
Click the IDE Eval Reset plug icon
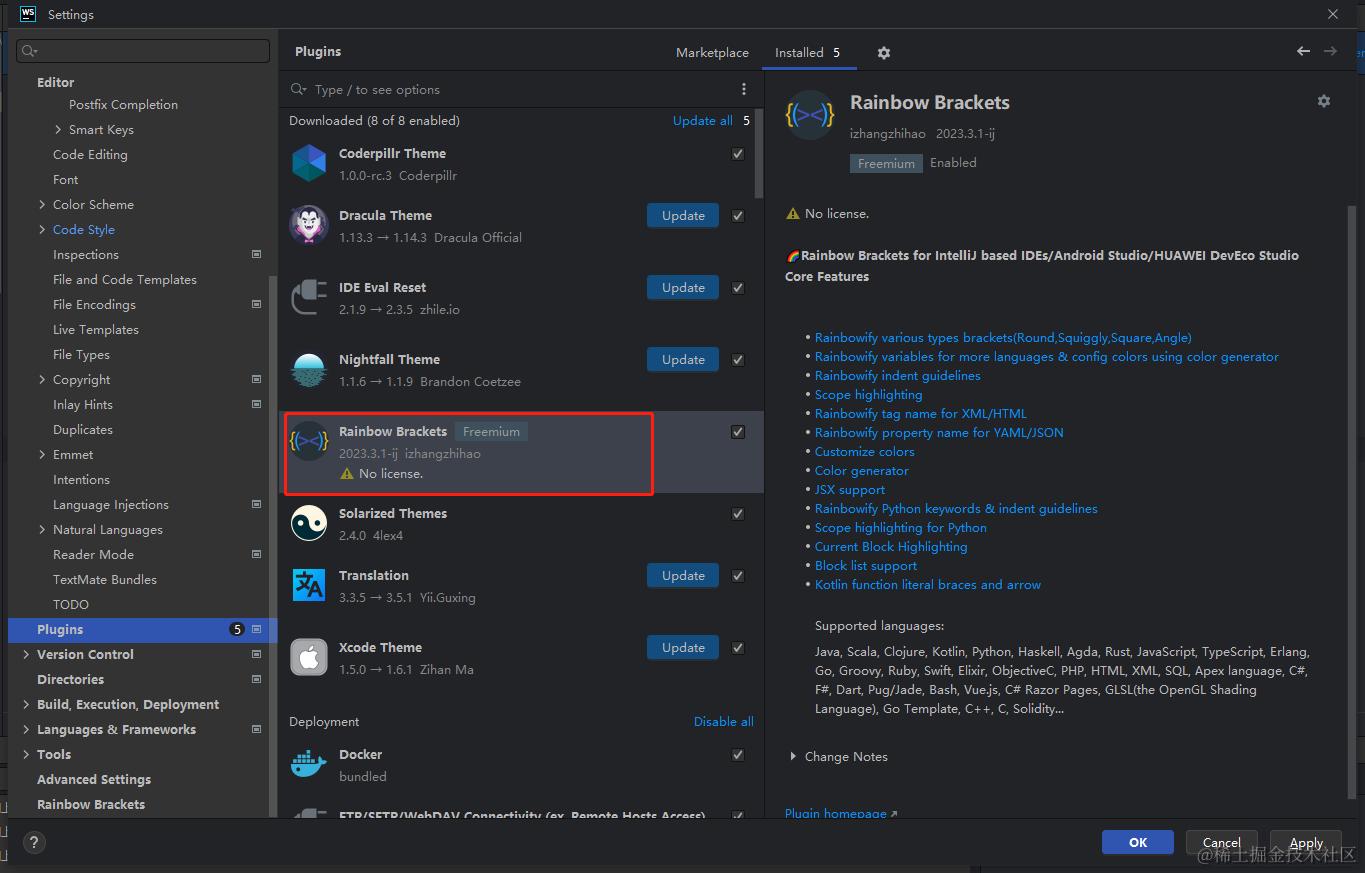pyautogui.click(x=309, y=297)
